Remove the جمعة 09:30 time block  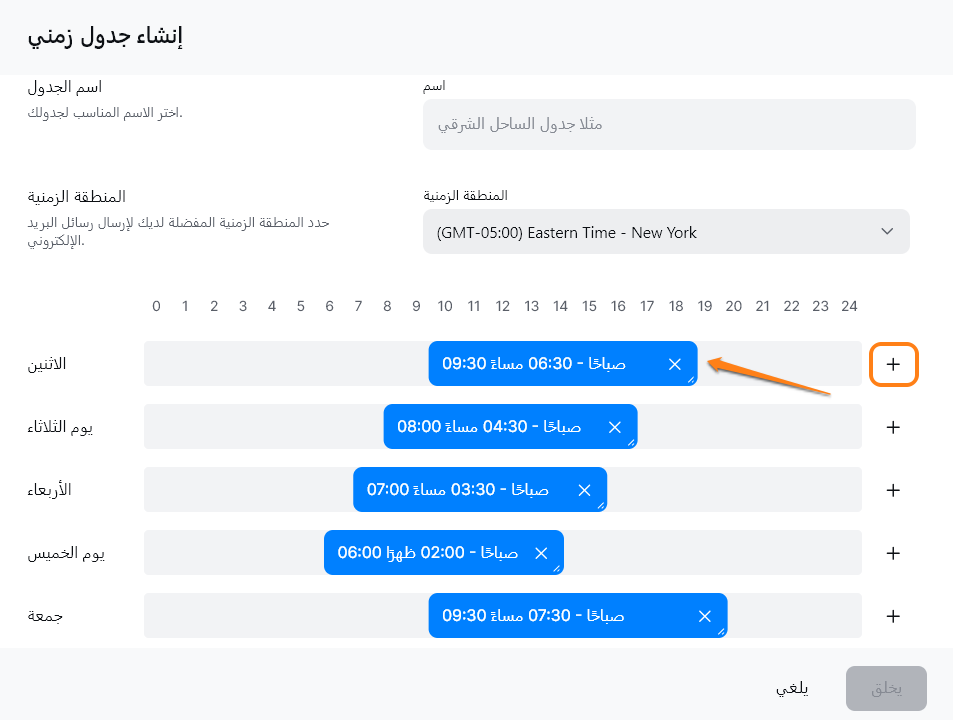click(705, 616)
